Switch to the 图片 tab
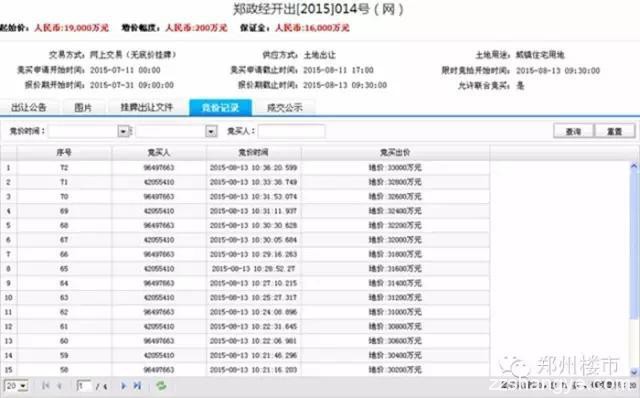 click(x=83, y=108)
